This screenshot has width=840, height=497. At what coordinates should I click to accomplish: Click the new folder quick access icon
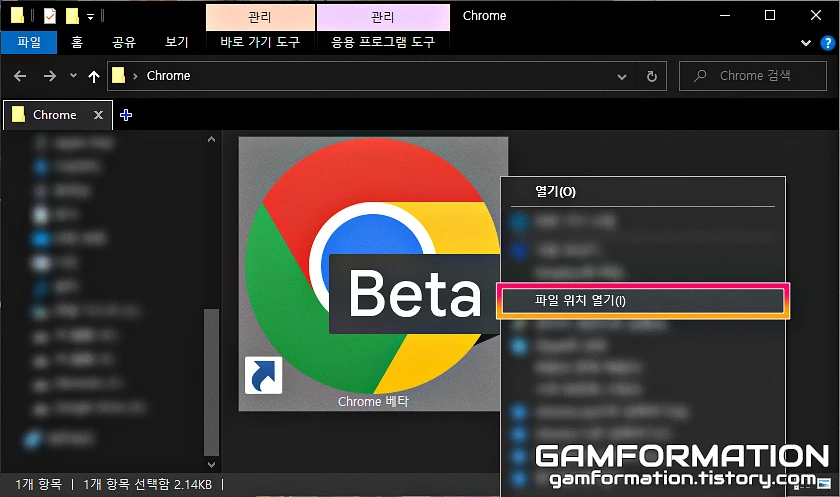pos(72,16)
